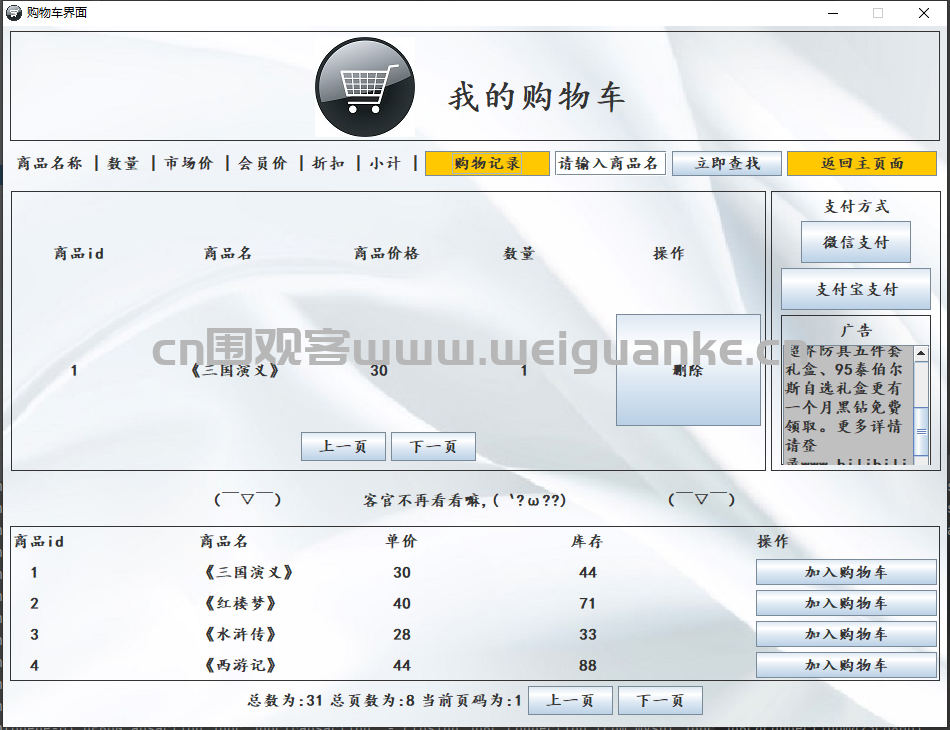Click the ad panel scrollbar thumb

coord(921,431)
